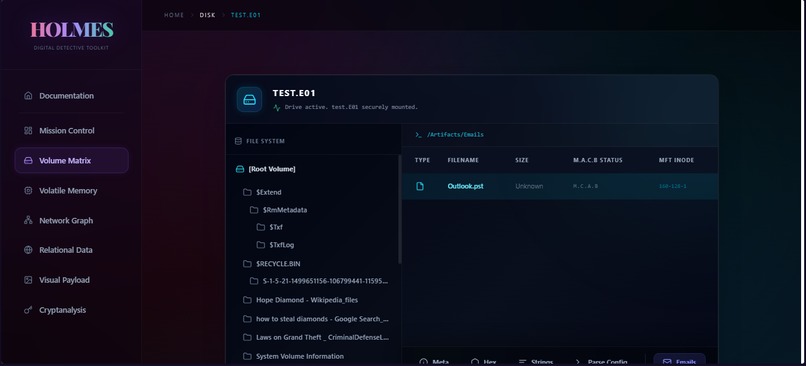806x366 pixels.
Task: Click the Cryptanalysis key icon
Action: coord(28,310)
